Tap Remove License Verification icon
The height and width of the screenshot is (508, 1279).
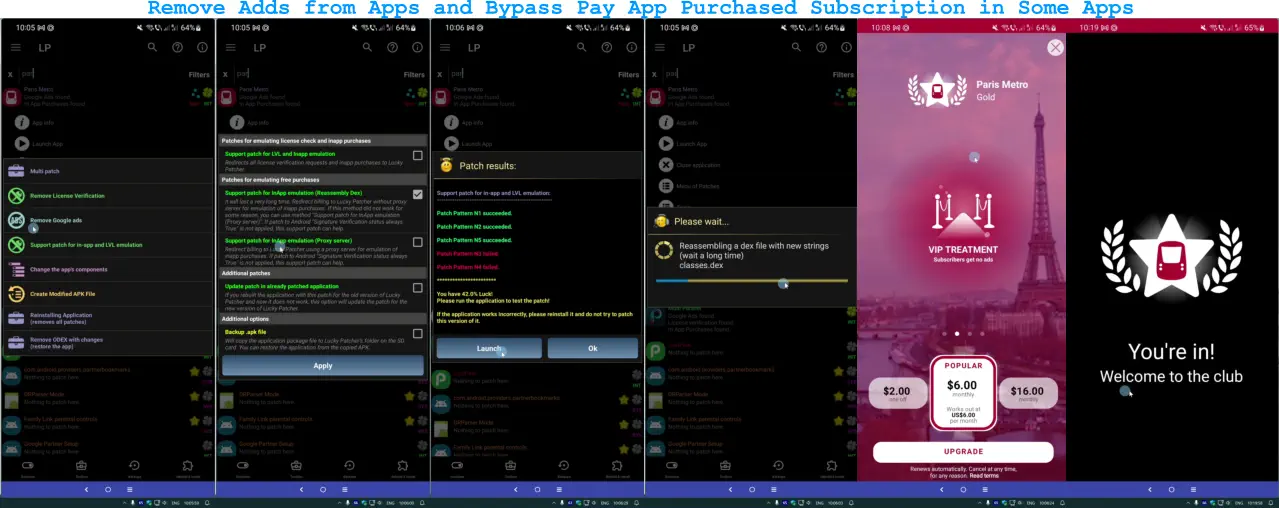point(16,196)
